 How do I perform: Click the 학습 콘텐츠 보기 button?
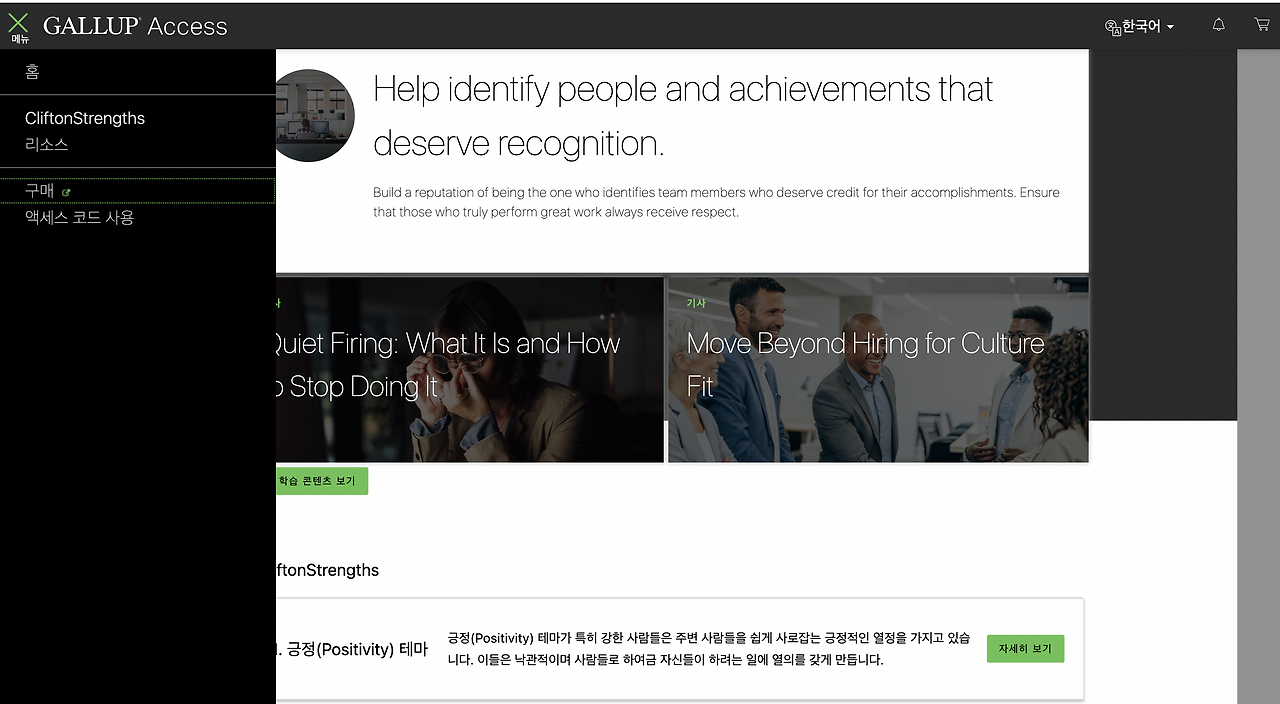pyautogui.click(x=322, y=481)
